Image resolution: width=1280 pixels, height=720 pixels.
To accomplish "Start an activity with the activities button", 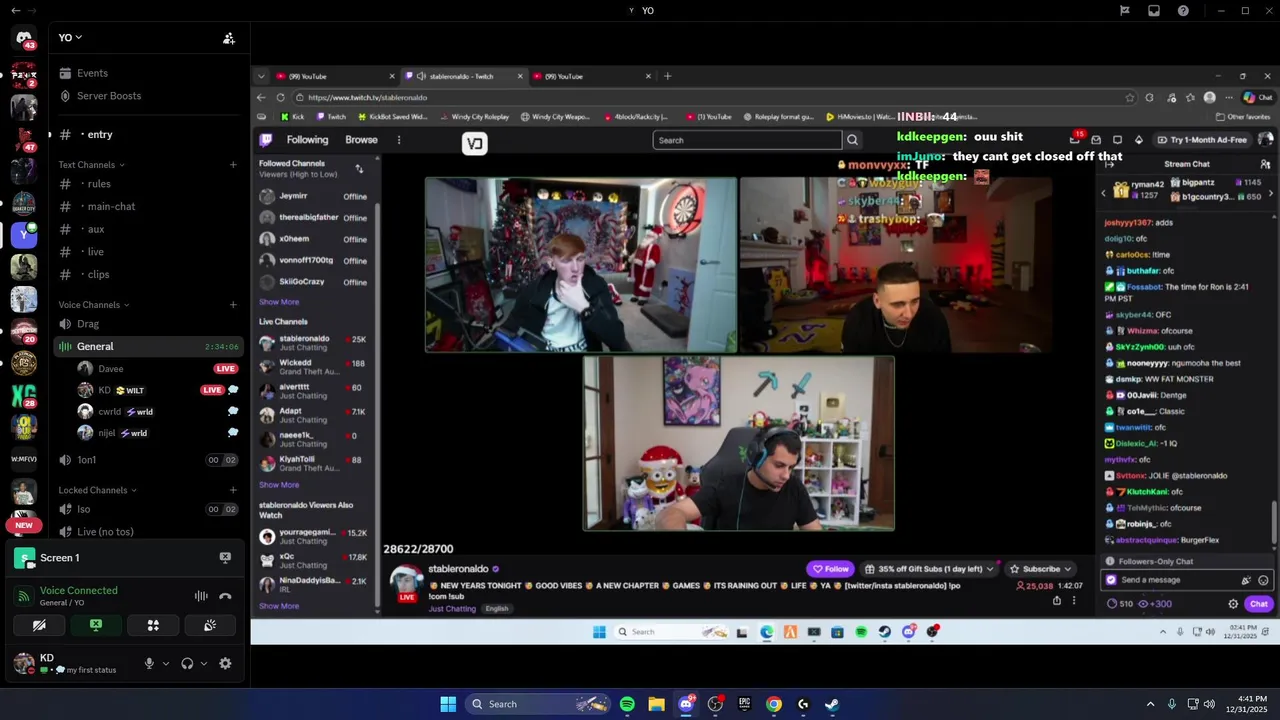I will click(x=153, y=625).
